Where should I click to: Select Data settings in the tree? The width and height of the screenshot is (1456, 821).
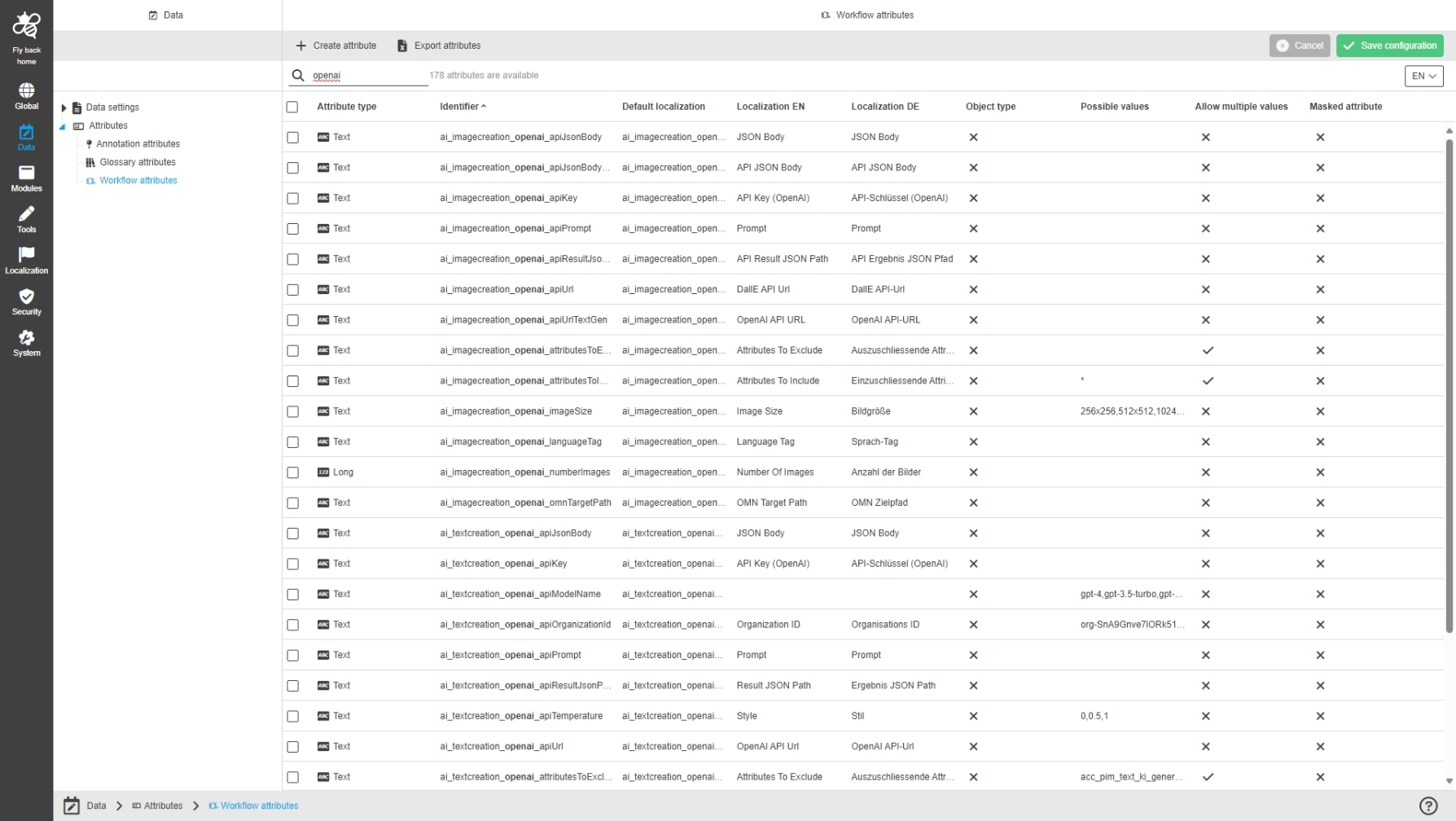tap(112, 108)
